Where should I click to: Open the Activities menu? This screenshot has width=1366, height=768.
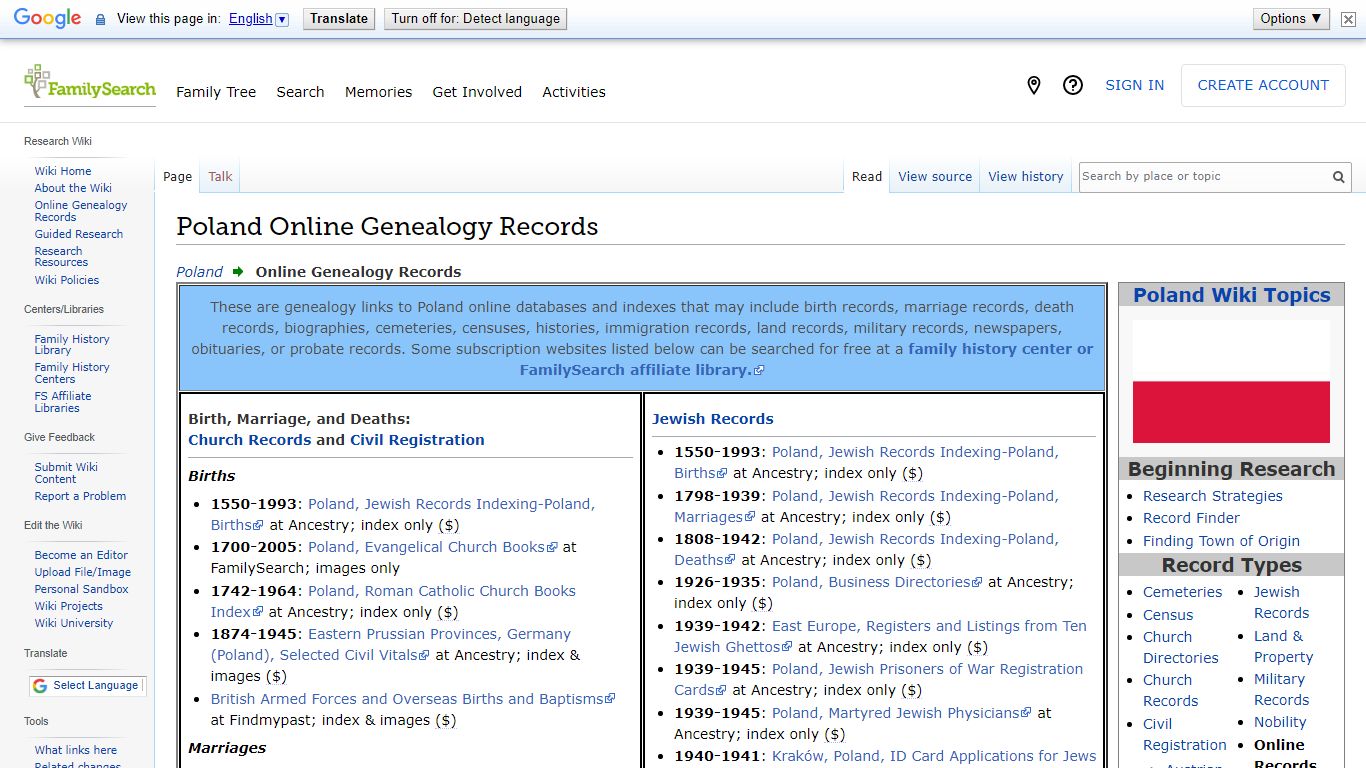click(x=574, y=92)
